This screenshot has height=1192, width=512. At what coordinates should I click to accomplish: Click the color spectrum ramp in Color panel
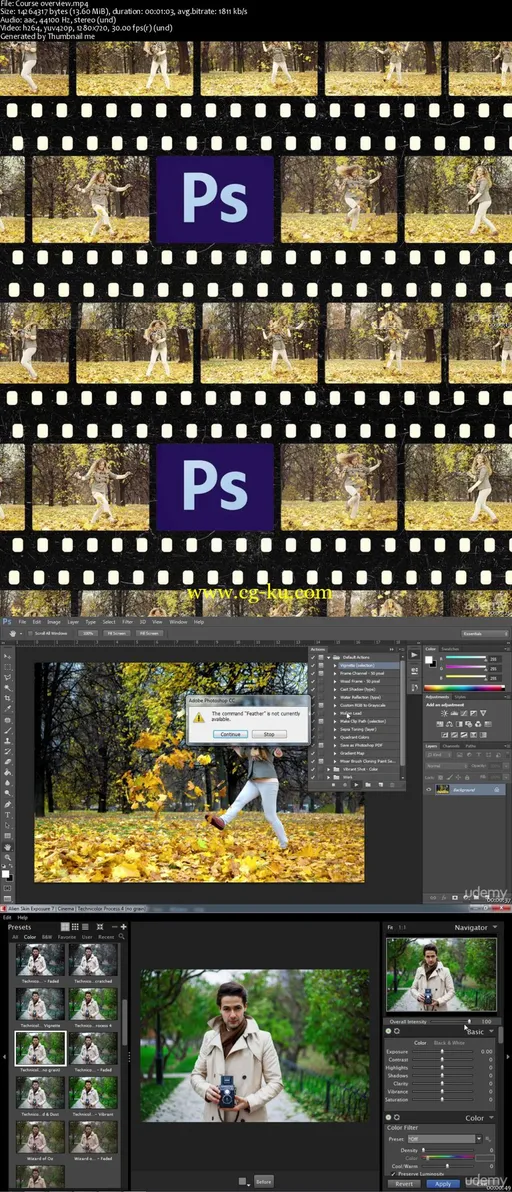[x=463, y=687]
